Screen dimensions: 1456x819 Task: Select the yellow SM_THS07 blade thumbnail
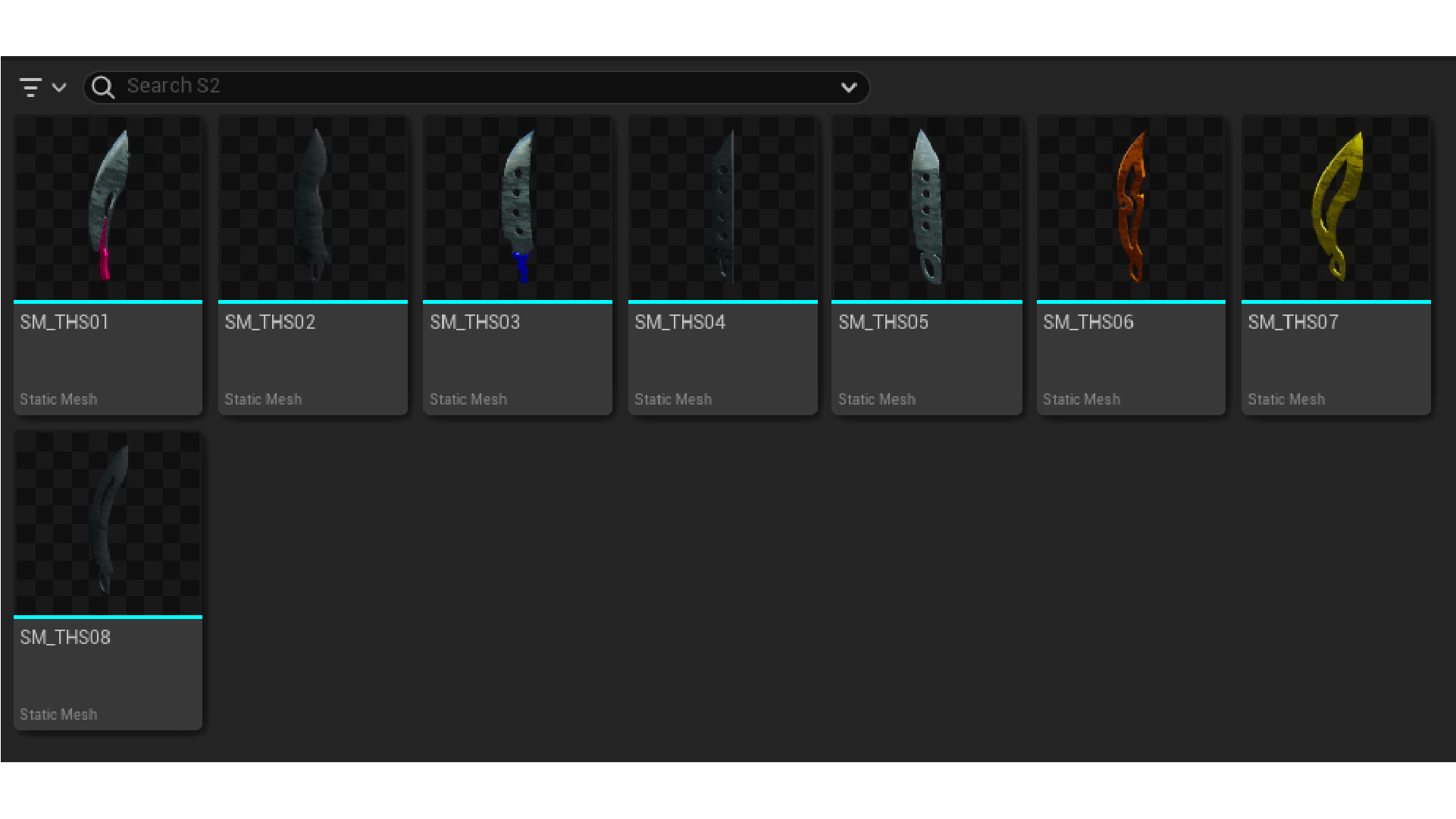coord(1336,207)
